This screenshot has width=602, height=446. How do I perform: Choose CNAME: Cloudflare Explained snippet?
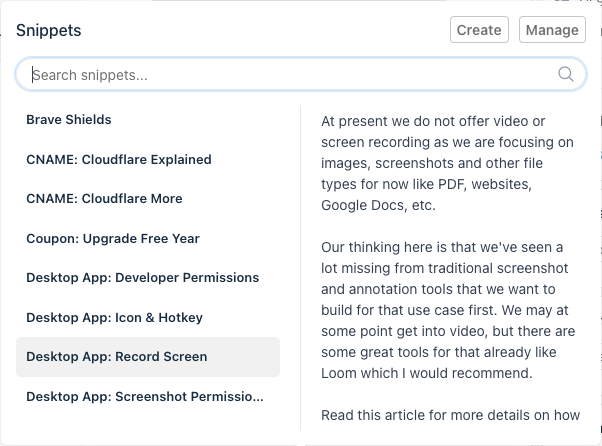point(148,159)
